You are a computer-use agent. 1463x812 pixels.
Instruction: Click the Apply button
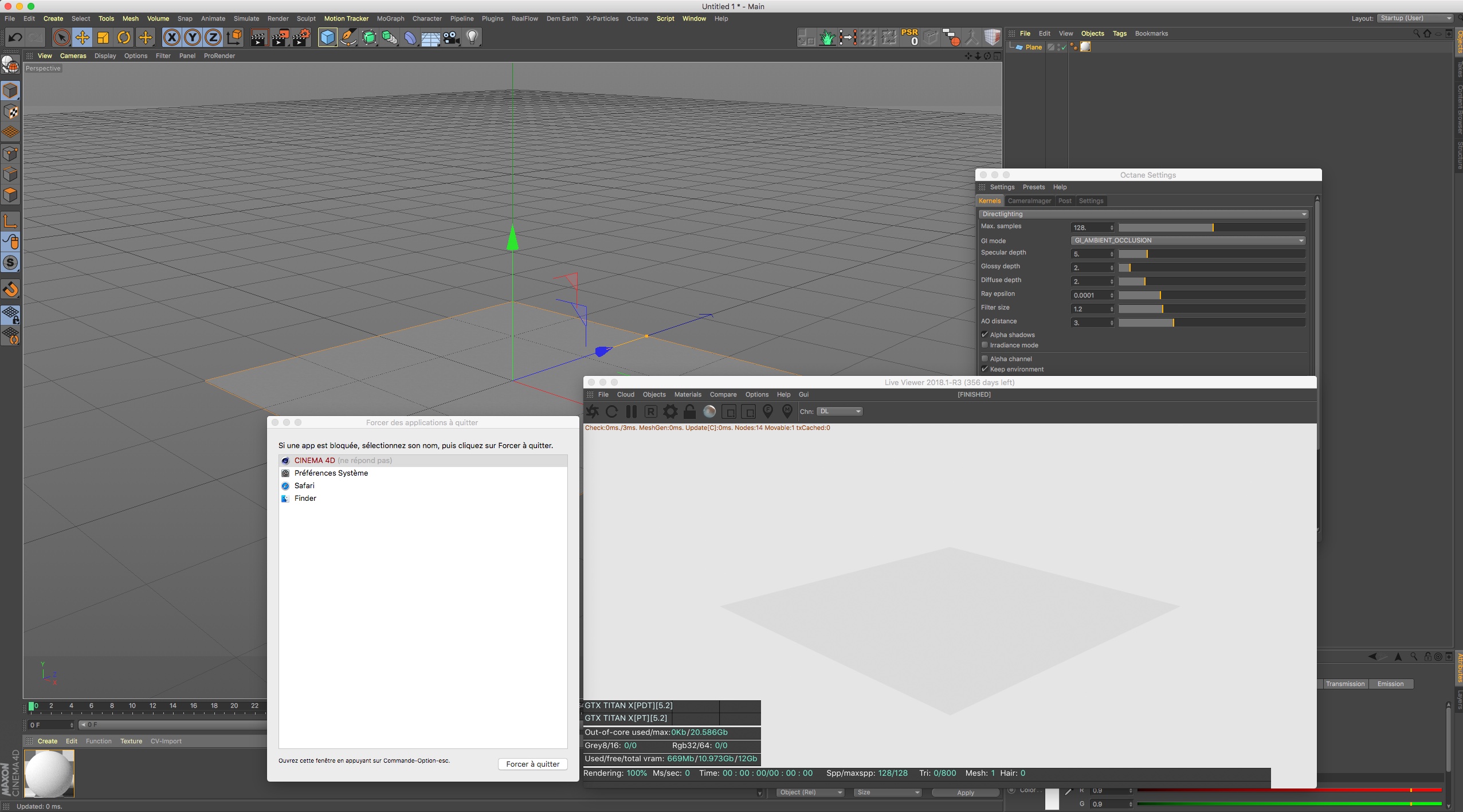coord(965,793)
